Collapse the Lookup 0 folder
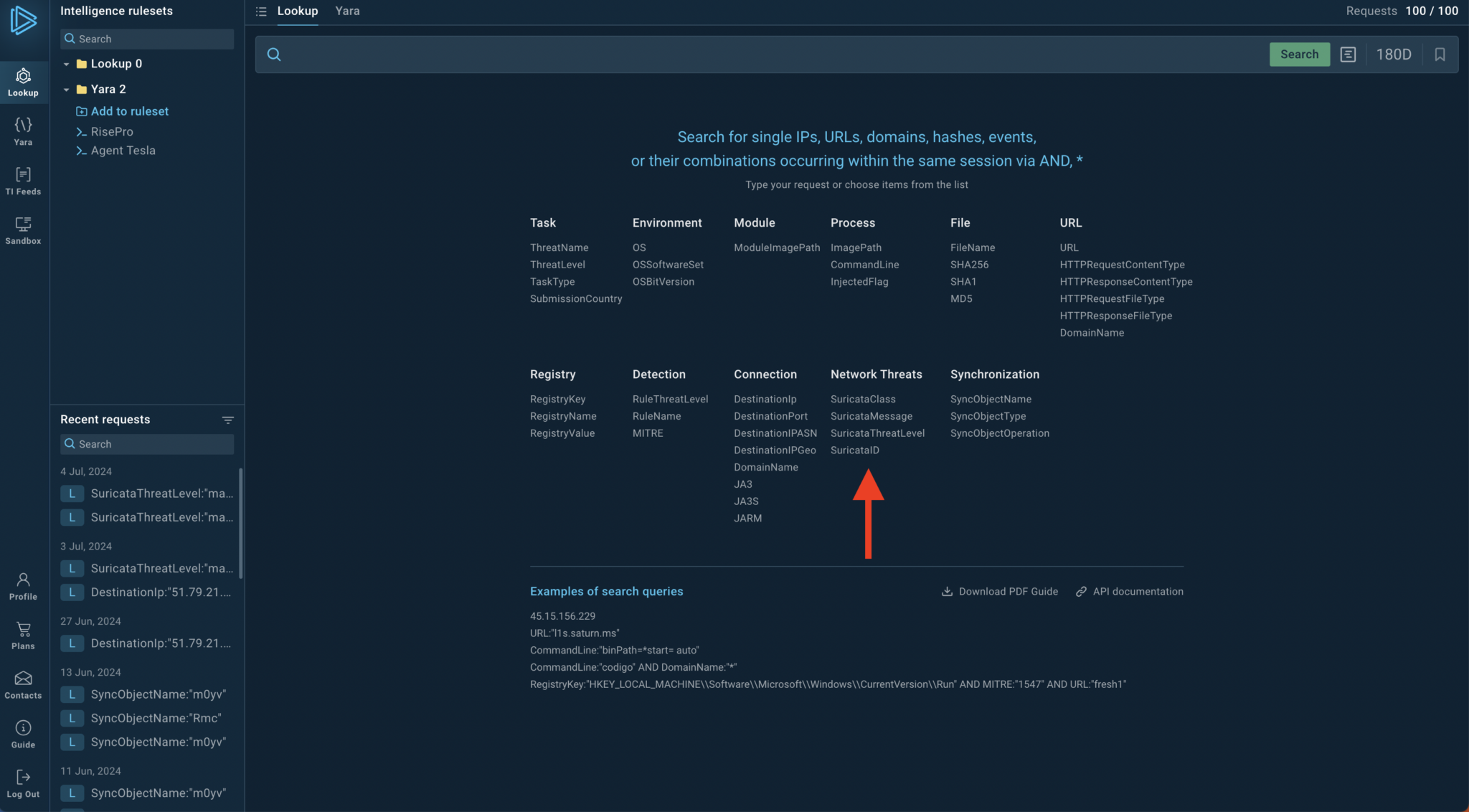The image size is (1469, 812). pos(67,64)
